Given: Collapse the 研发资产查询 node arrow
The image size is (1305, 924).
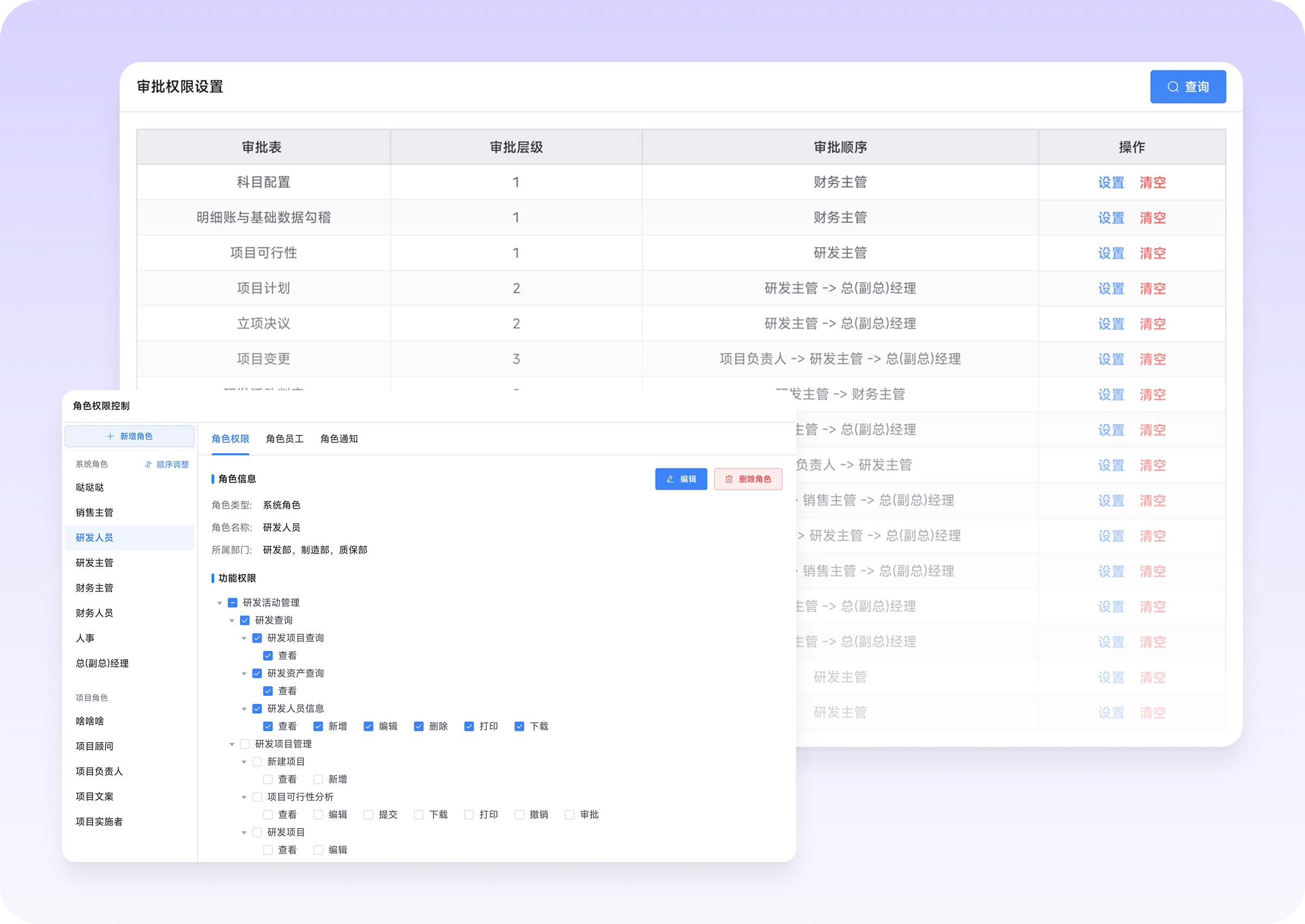Looking at the screenshot, I should coord(244,673).
